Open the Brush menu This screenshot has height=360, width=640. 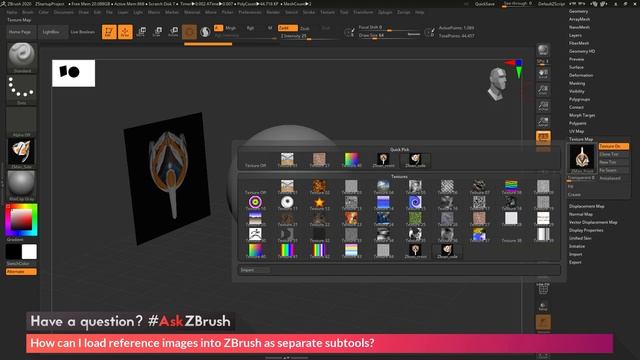pyautogui.click(x=28, y=12)
